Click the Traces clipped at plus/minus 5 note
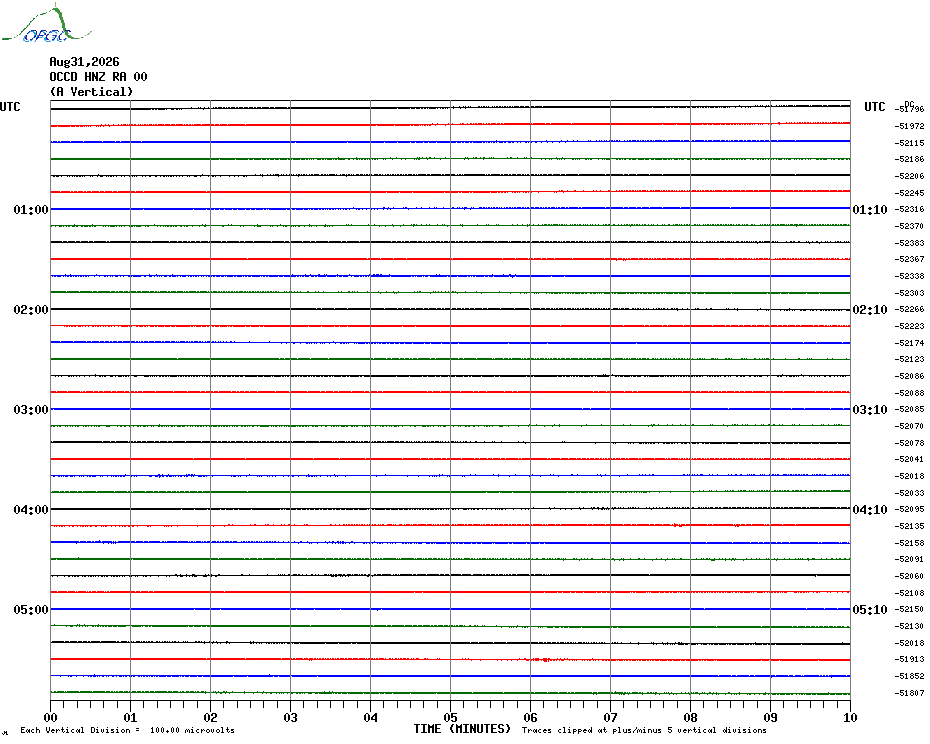The height and width of the screenshot is (744, 930). [644, 730]
